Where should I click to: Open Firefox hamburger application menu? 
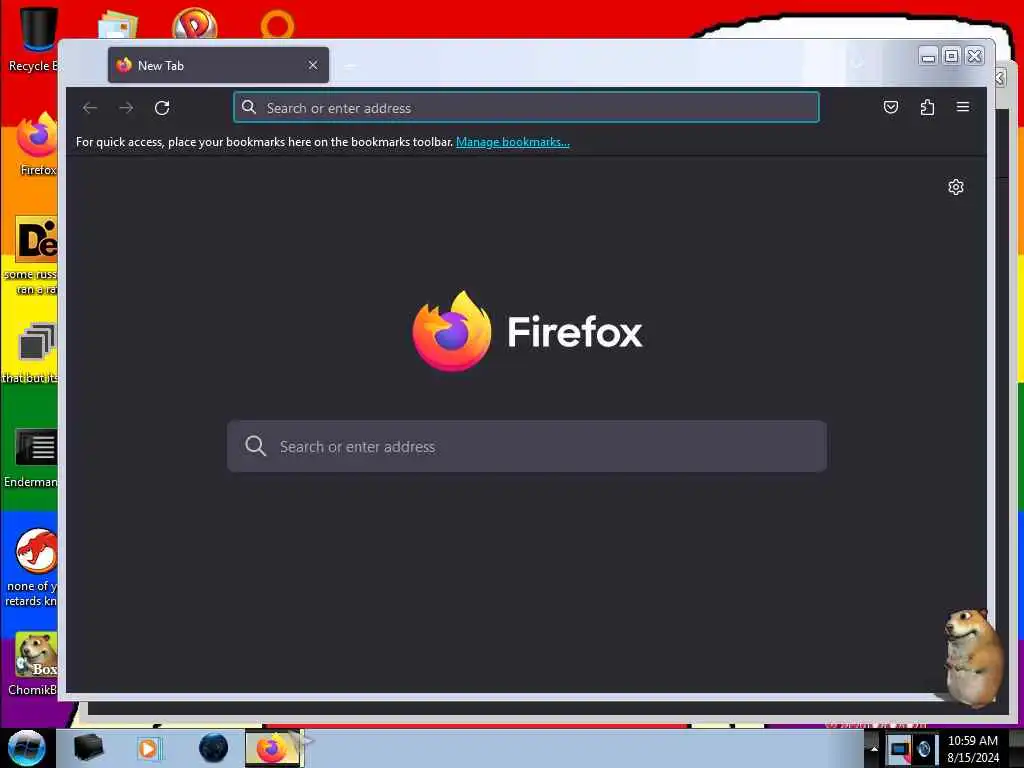point(963,107)
